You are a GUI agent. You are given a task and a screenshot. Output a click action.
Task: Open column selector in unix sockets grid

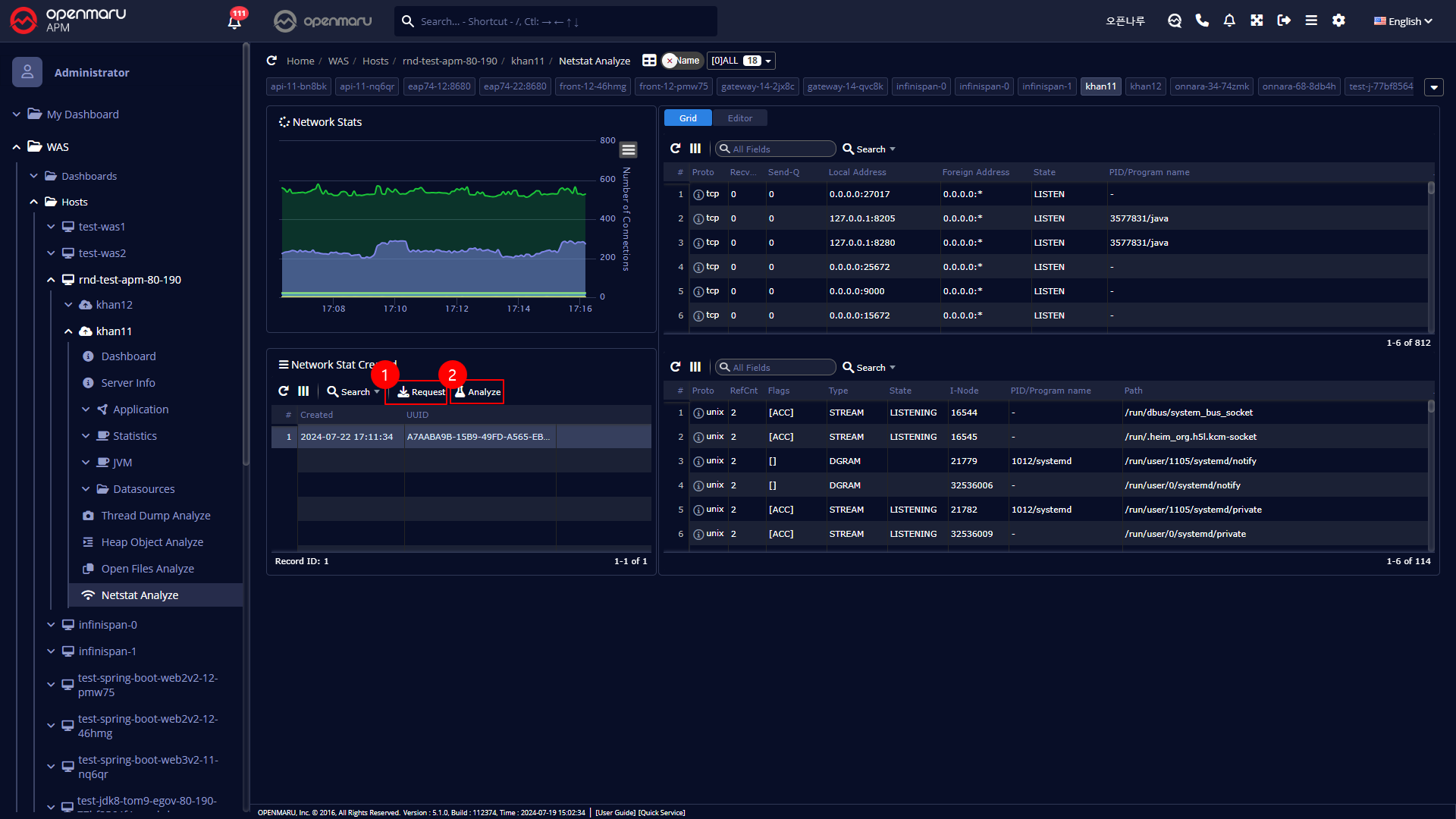tap(695, 367)
